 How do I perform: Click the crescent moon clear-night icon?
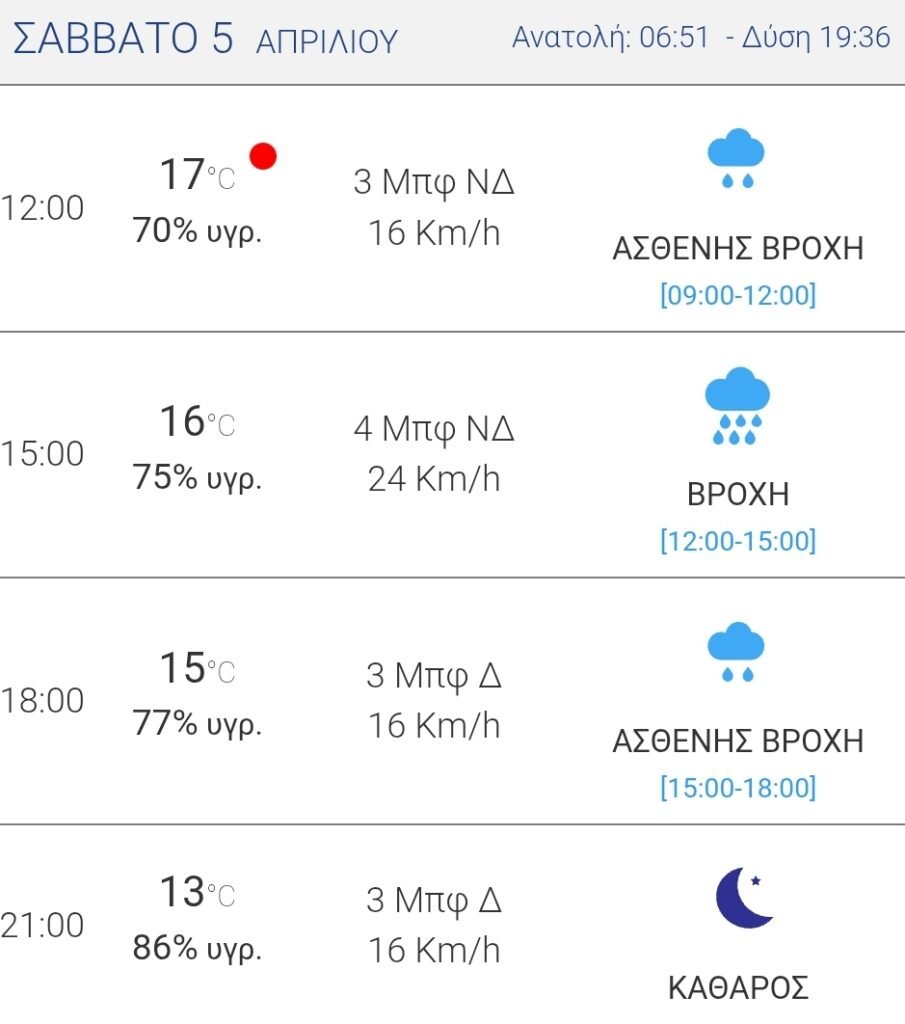coord(744,897)
